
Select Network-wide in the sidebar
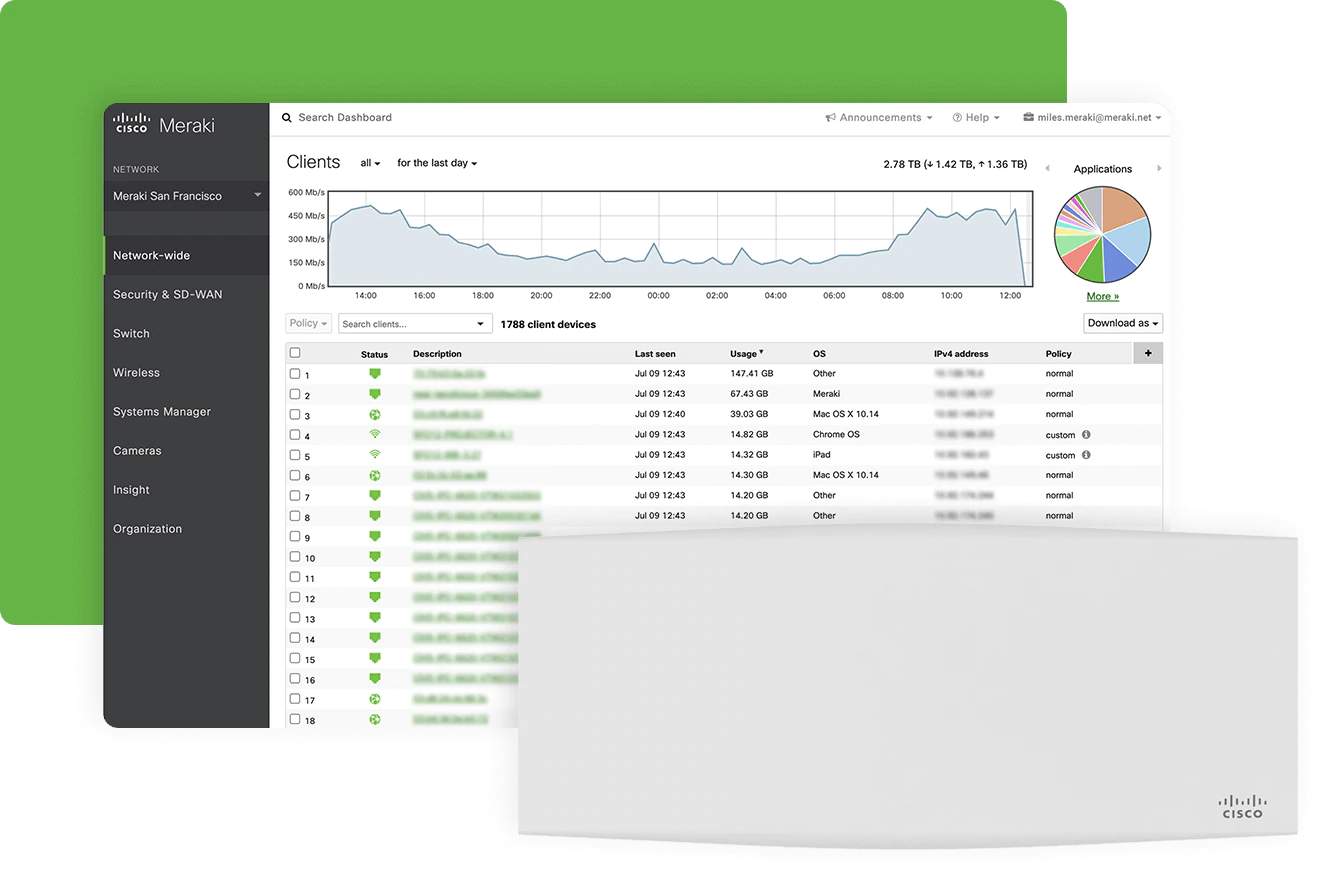(187, 255)
